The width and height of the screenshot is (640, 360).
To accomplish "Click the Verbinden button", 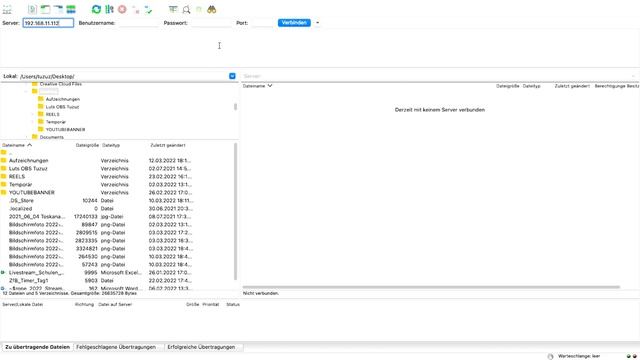I will click(x=294, y=23).
